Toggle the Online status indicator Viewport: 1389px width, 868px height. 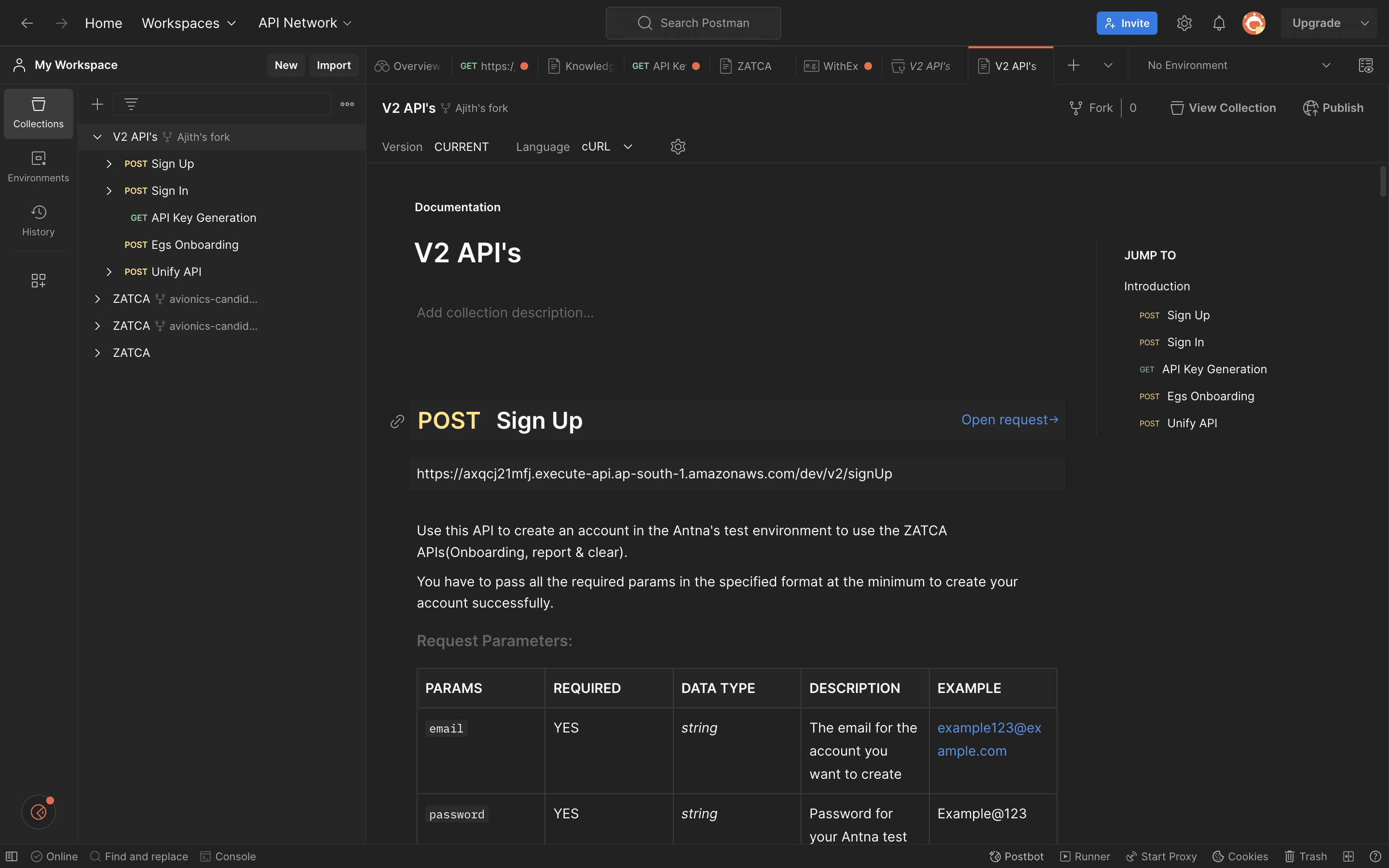[x=54, y=856]
